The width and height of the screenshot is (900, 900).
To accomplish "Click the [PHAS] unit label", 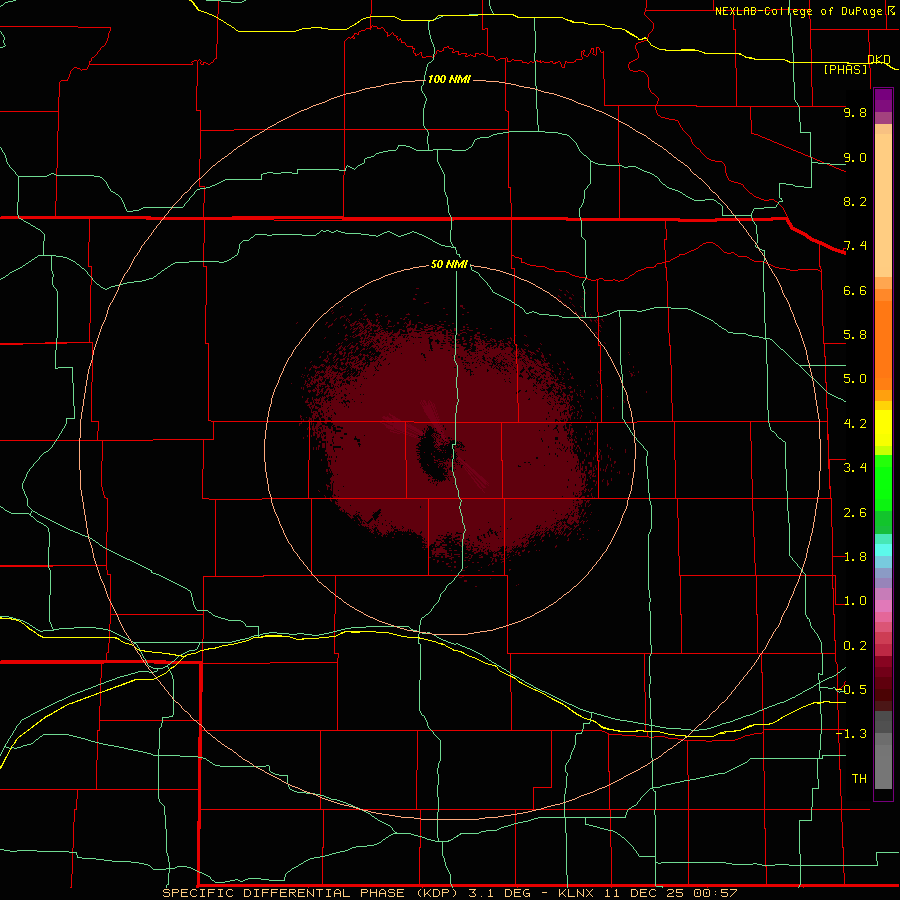I will click(x=845, y=69).
